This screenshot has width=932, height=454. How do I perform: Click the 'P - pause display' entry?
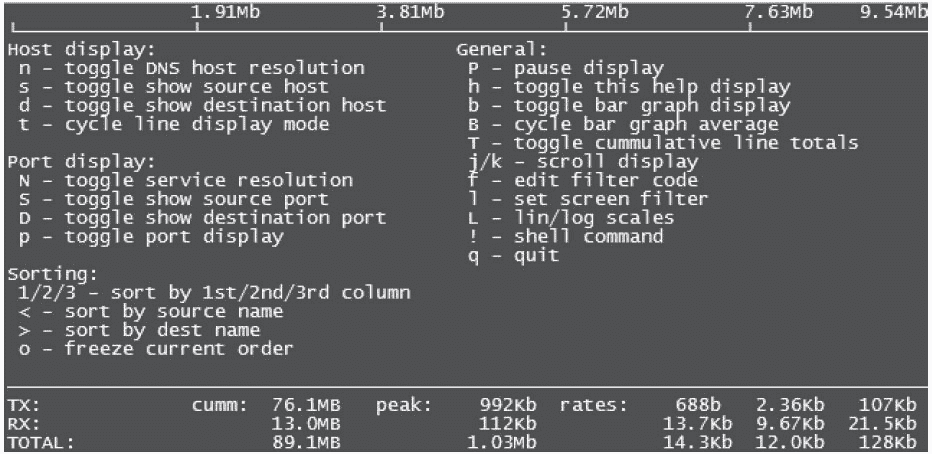point(565,68)
